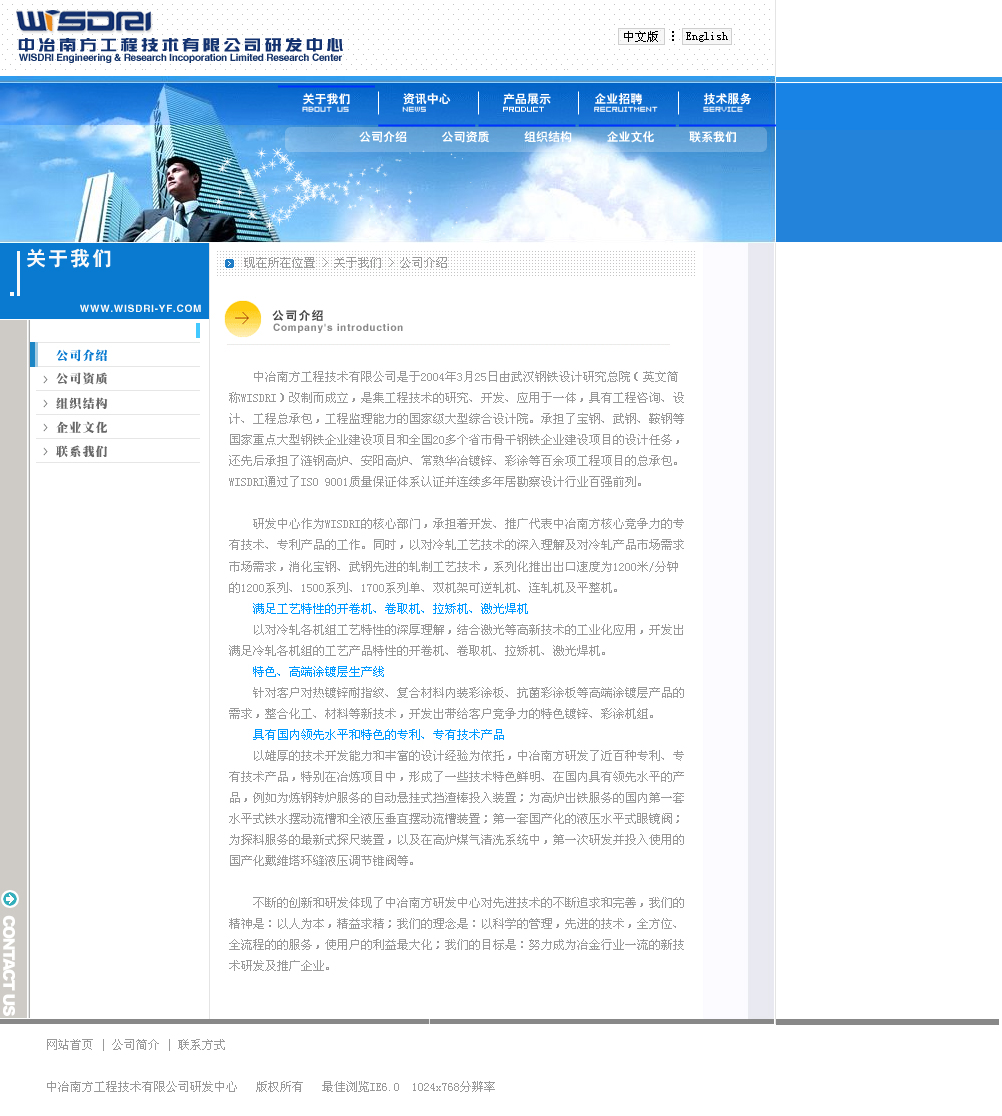Open 公司资质 in left sidebar
The width and height of the screenshot is (1002, 1116).
[82, 379]
